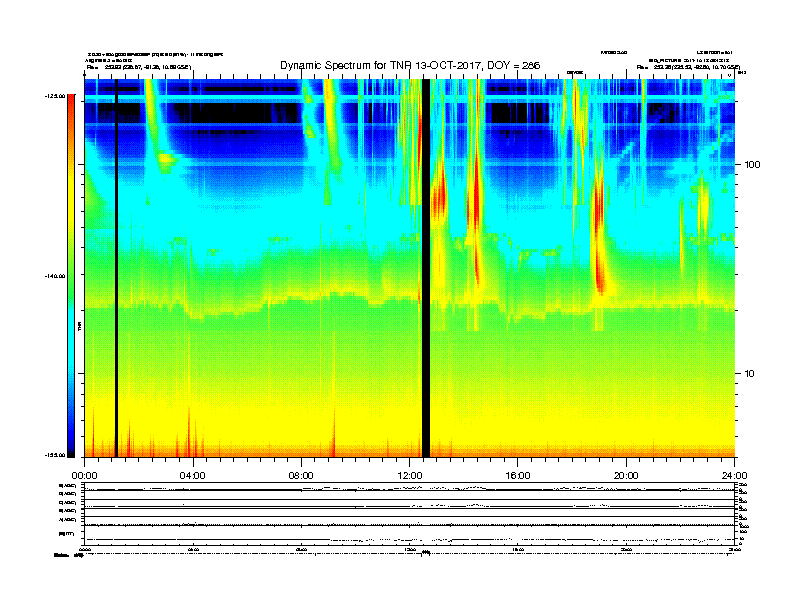This screenshot has height=612, width=792.
Task: Click the '08:00' time axis label
Action: [301, 476]
